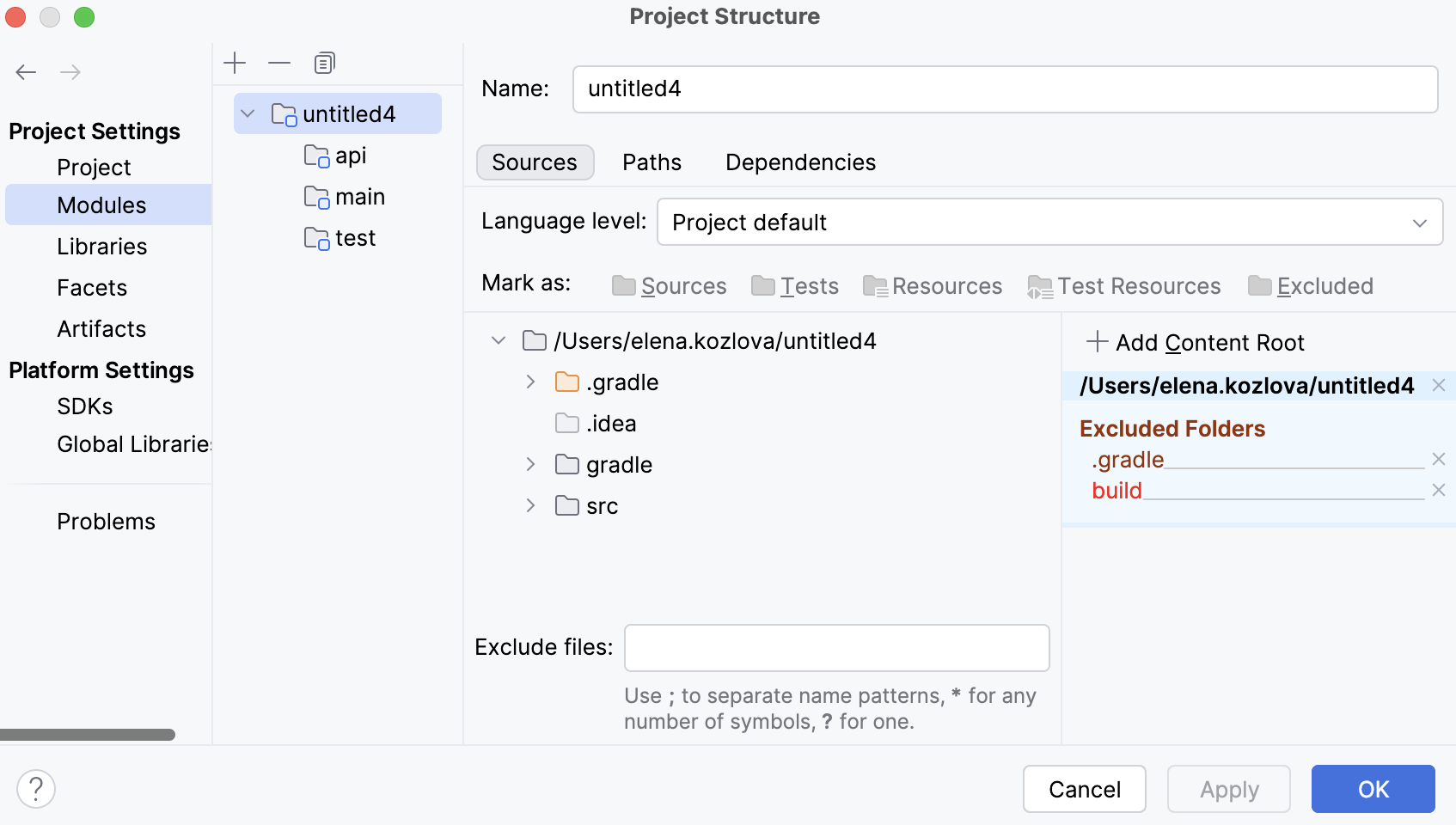
Task: Open SDKs under Platform Settings
Action: pos(84,406)
